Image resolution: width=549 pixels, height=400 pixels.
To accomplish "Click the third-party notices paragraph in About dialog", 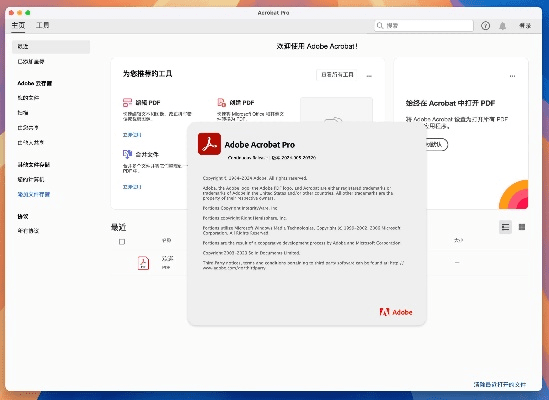I will (303, 265).
